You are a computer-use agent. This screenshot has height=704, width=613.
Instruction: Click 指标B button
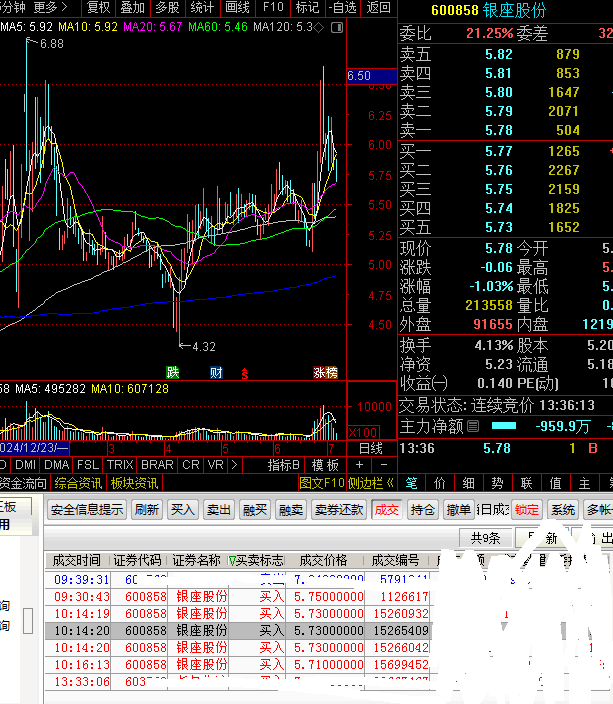(x=284, y=465)
